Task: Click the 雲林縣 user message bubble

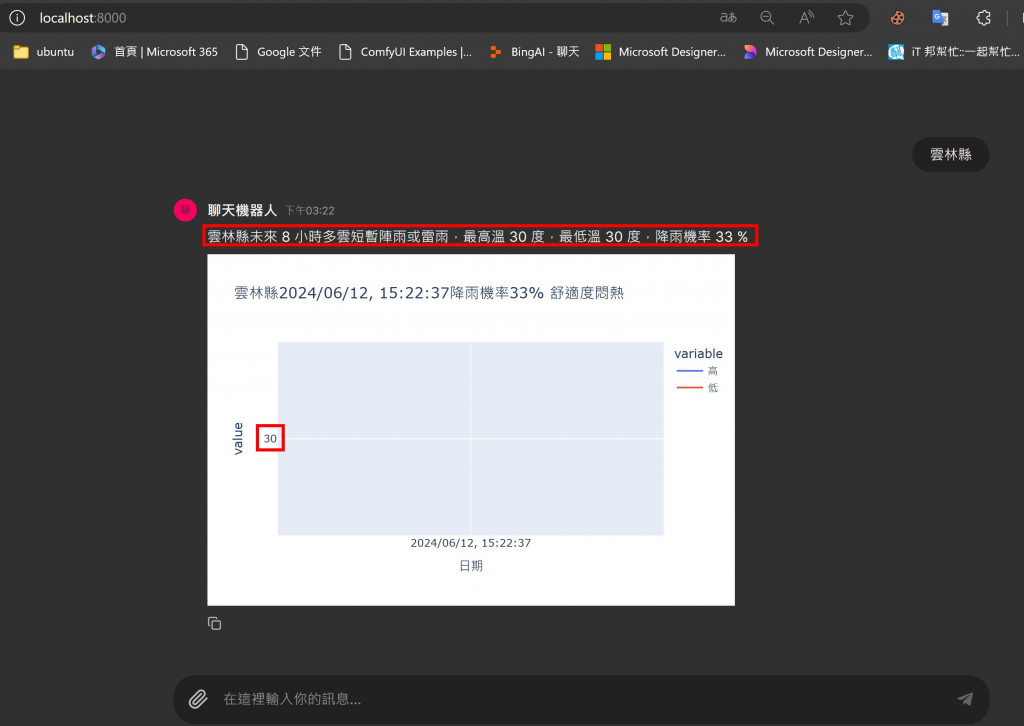Action: click(x=950, y=155)
